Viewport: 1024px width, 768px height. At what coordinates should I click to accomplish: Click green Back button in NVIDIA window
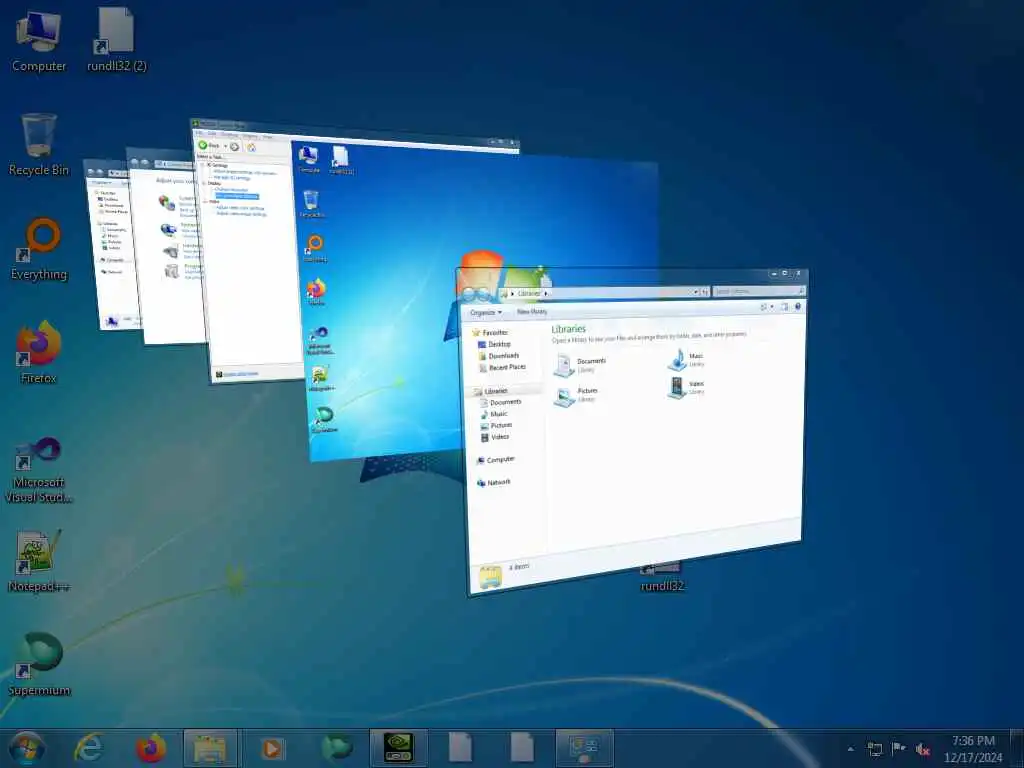[x=209, y=145]
